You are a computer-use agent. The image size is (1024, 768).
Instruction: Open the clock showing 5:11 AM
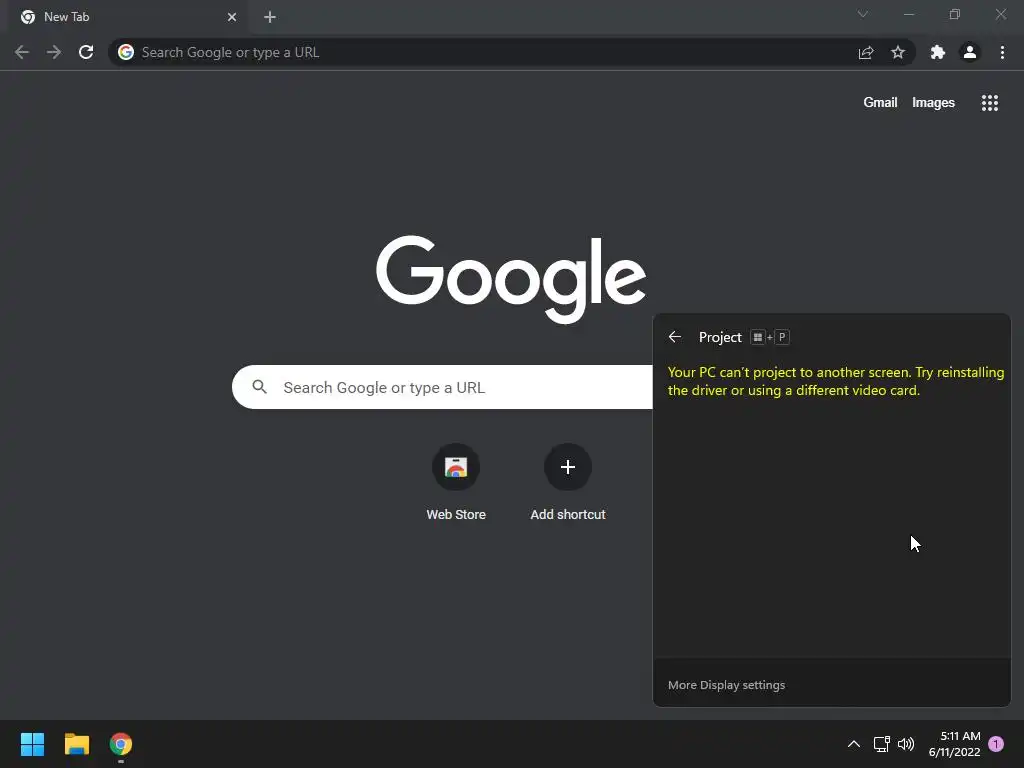coord(954,744)
